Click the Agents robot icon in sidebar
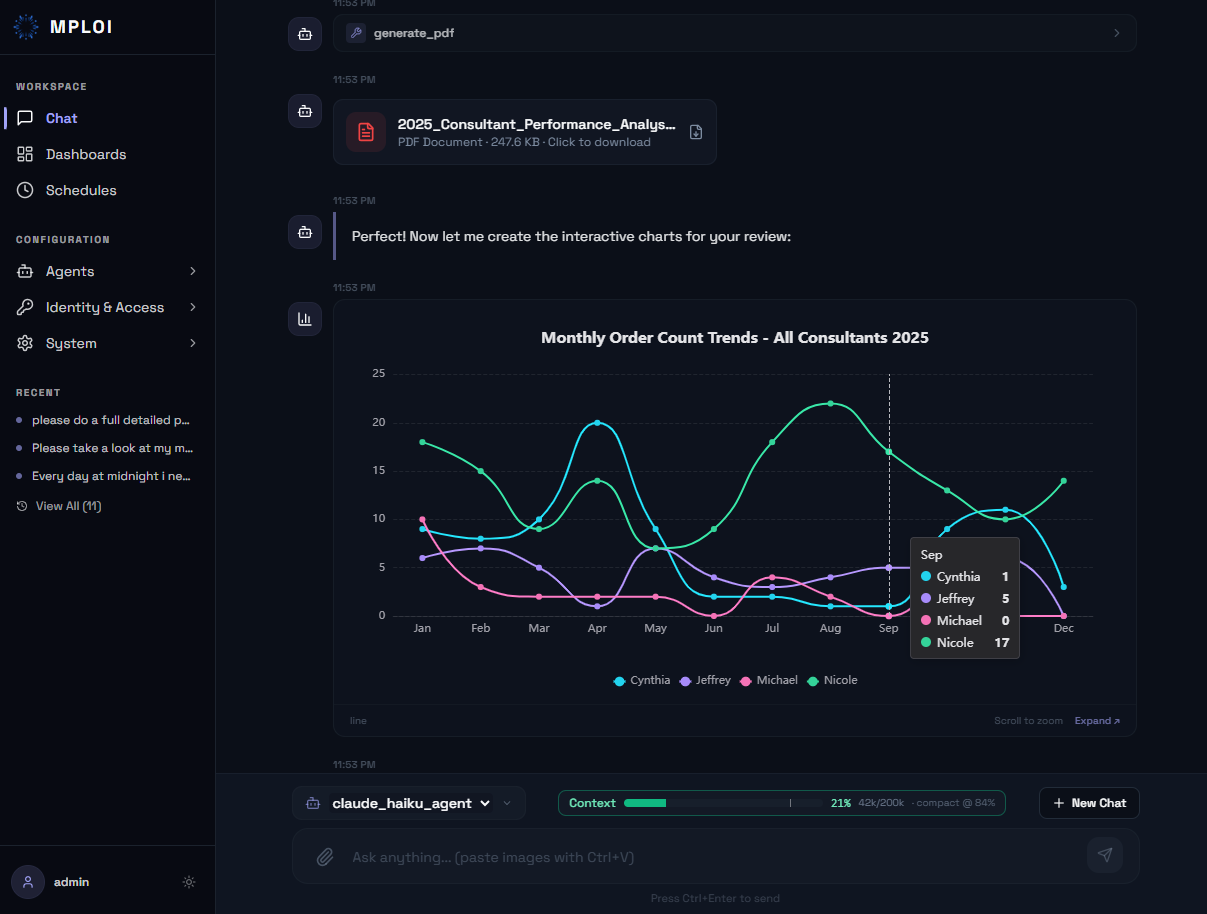The width and height of the screenshot is (1207, 914). (25, 271)
